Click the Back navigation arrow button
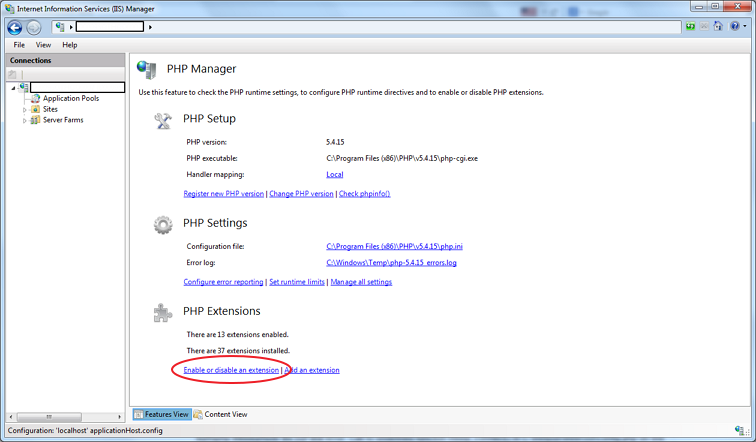 point(14,27)
